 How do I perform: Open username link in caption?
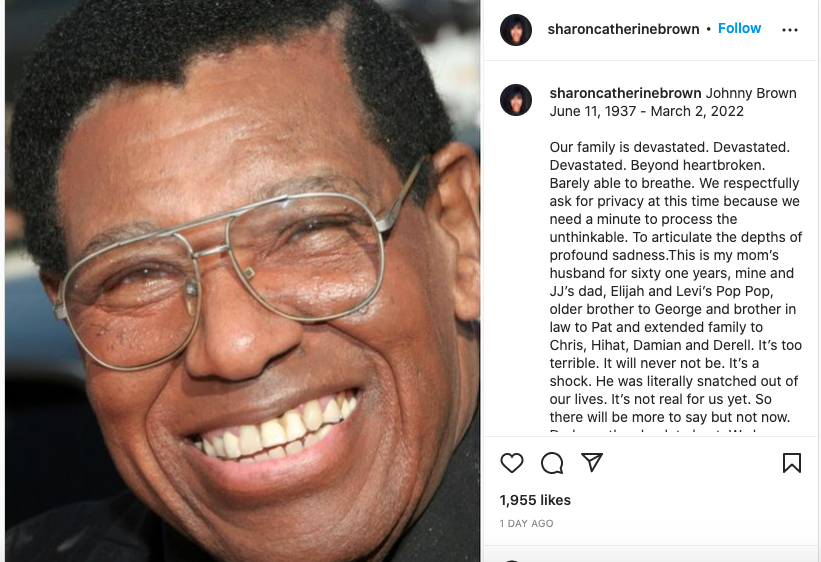(625, 93)
